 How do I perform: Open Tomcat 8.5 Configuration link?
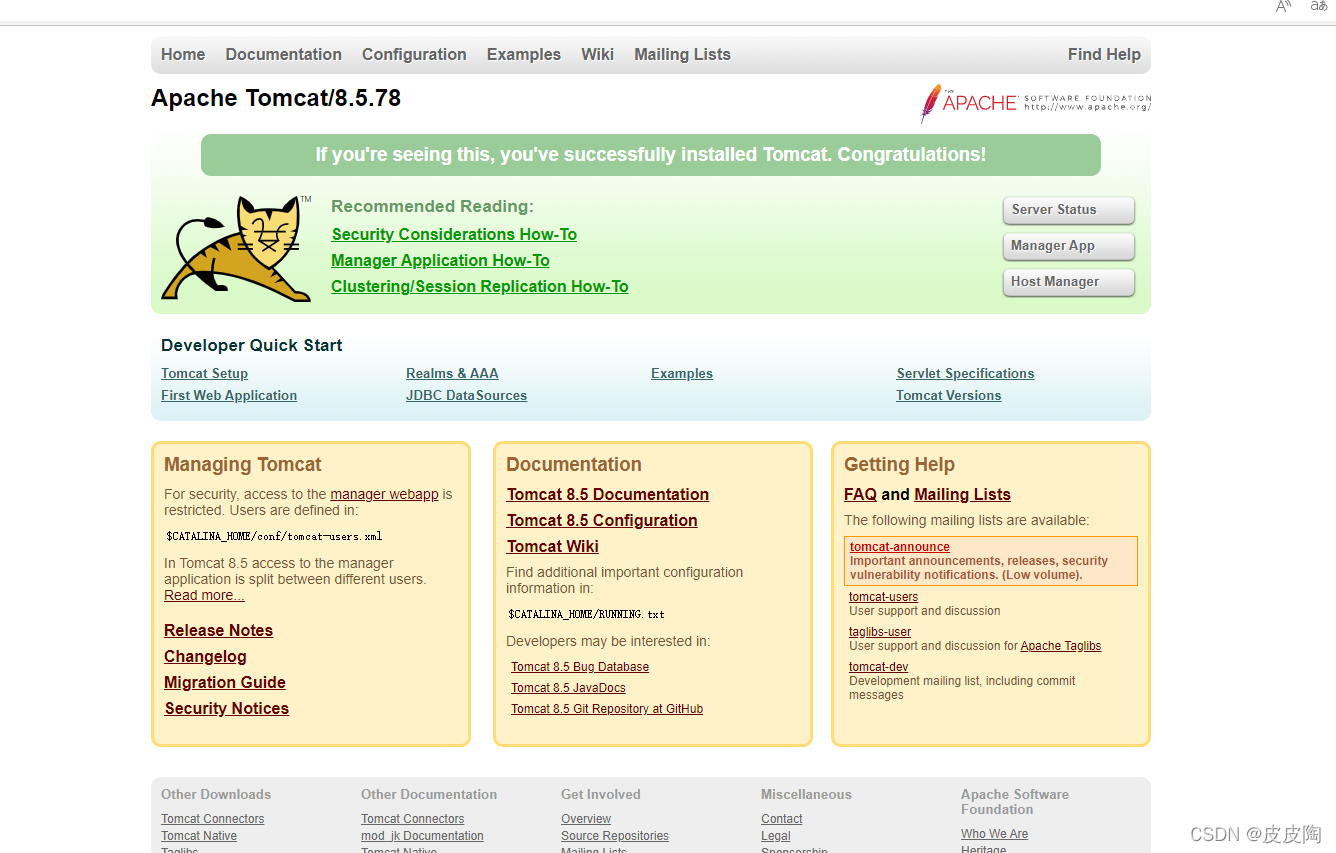(x=602, y=521)
